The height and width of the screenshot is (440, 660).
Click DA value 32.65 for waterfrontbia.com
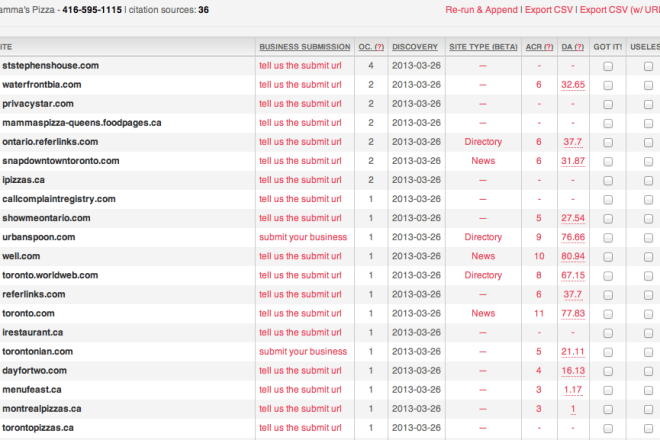coord(573,85)
